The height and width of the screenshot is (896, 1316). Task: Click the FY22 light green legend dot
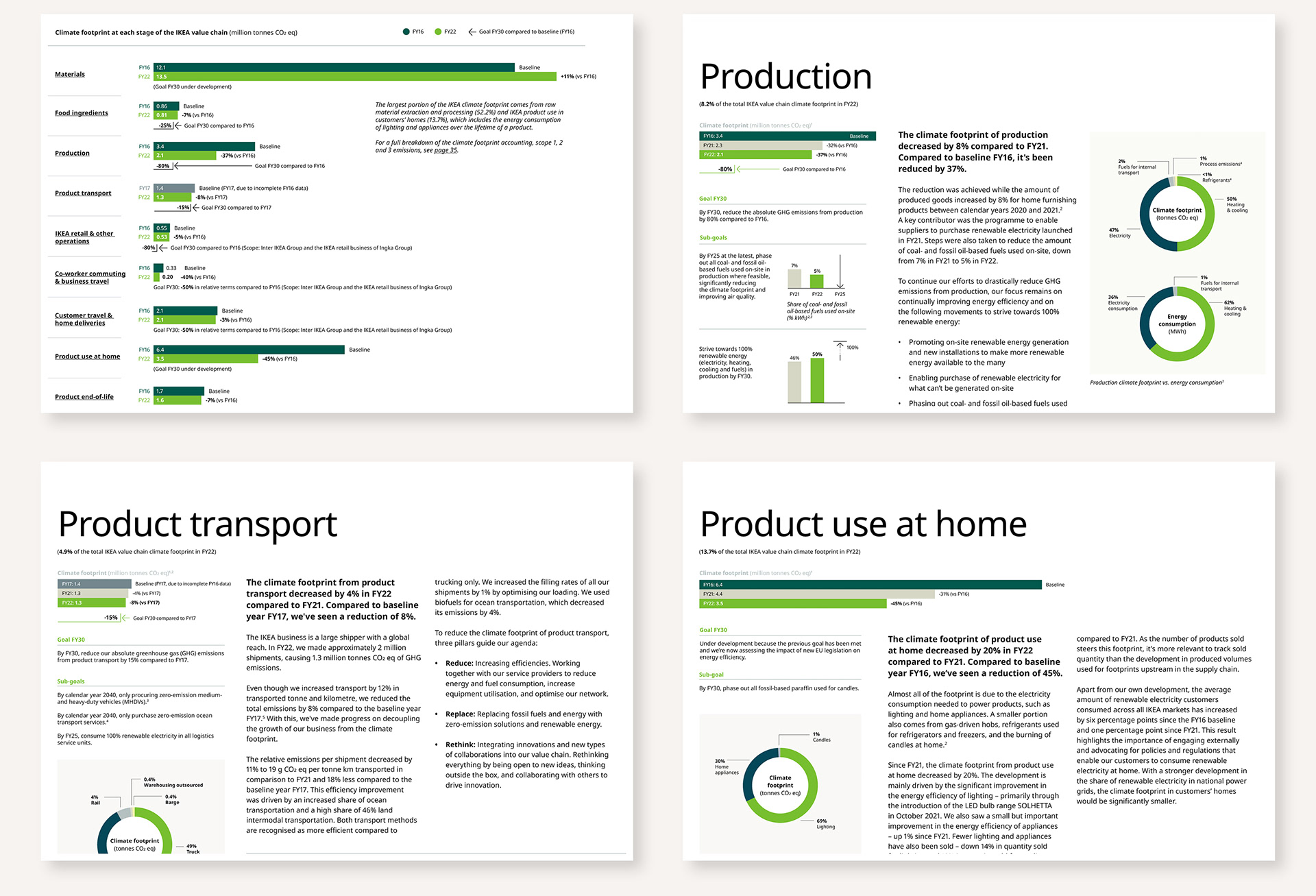438,32
